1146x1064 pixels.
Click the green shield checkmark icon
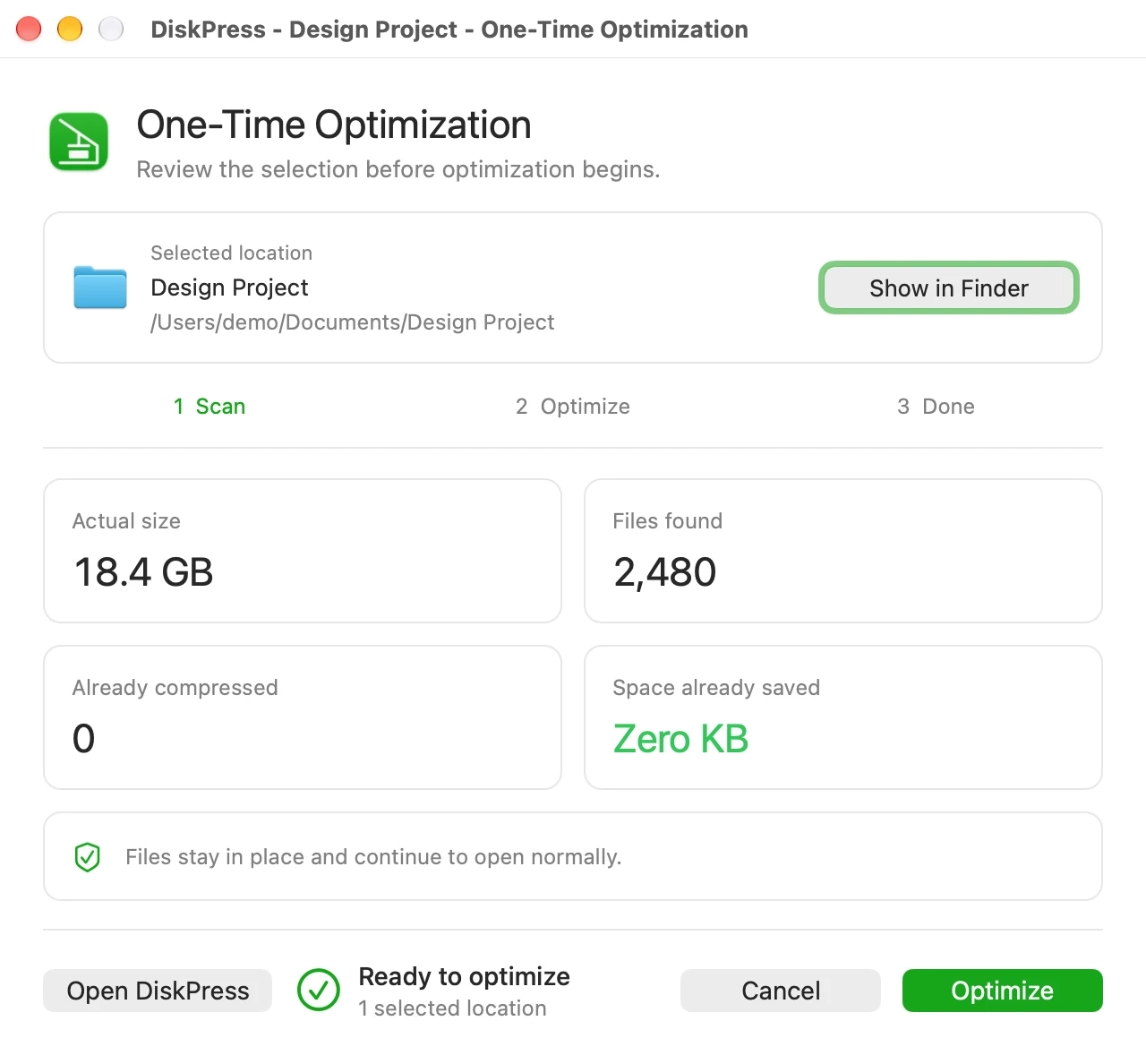coord(88,857)
